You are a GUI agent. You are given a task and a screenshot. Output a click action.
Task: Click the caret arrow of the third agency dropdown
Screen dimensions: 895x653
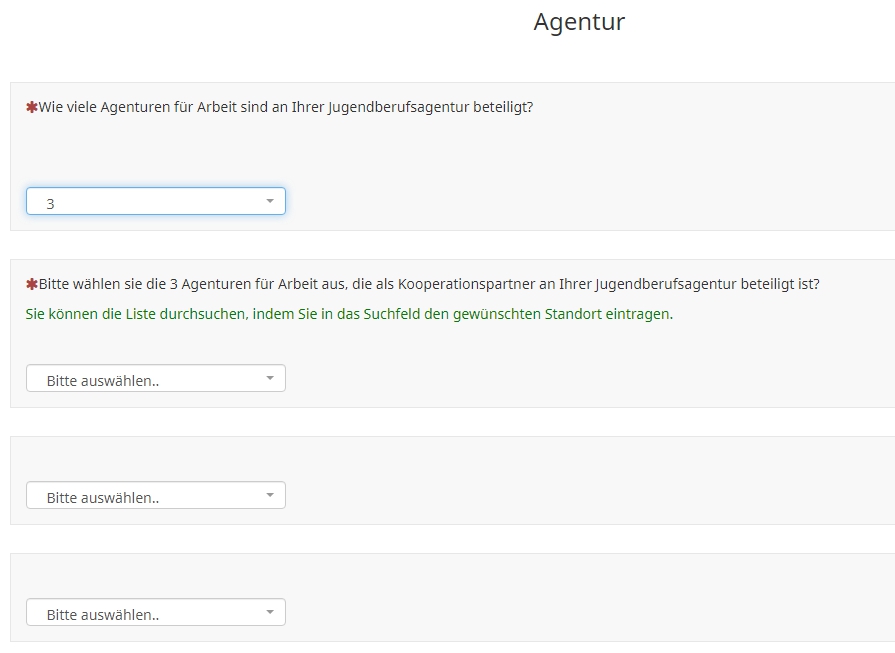point(269,613)
